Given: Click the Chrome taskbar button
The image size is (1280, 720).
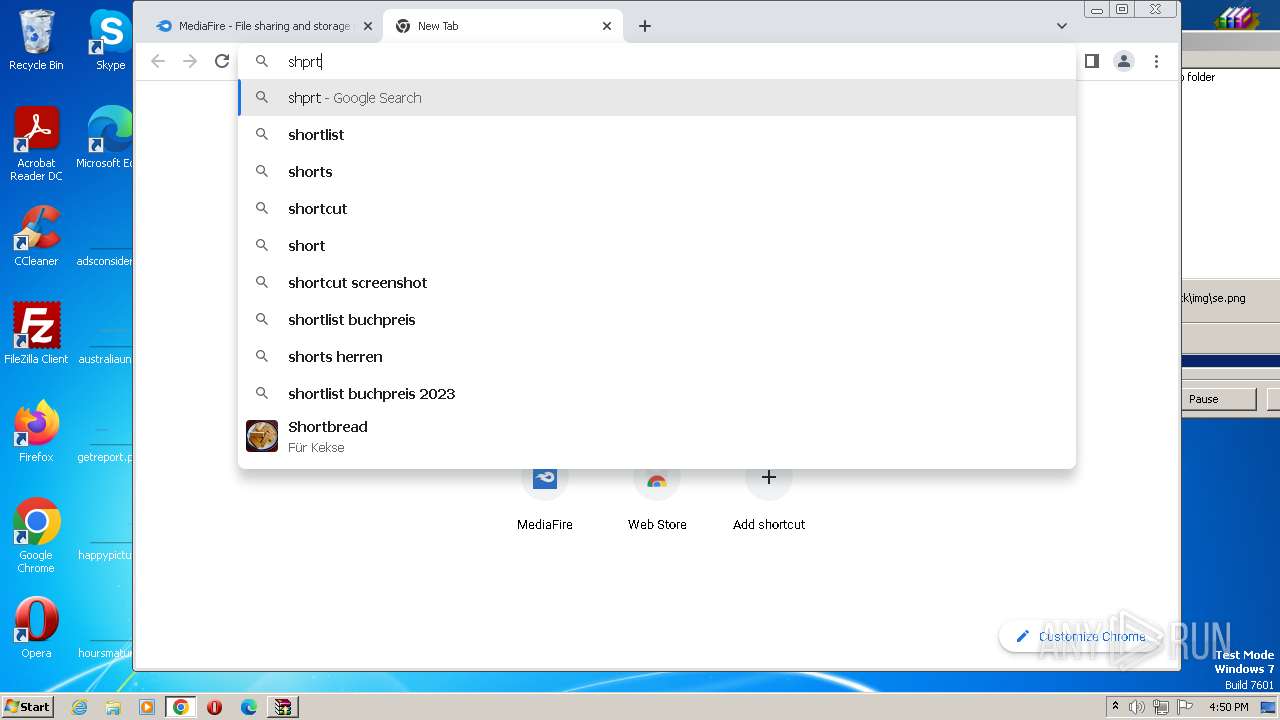Looking at the screenshot, I should point(181,707).
